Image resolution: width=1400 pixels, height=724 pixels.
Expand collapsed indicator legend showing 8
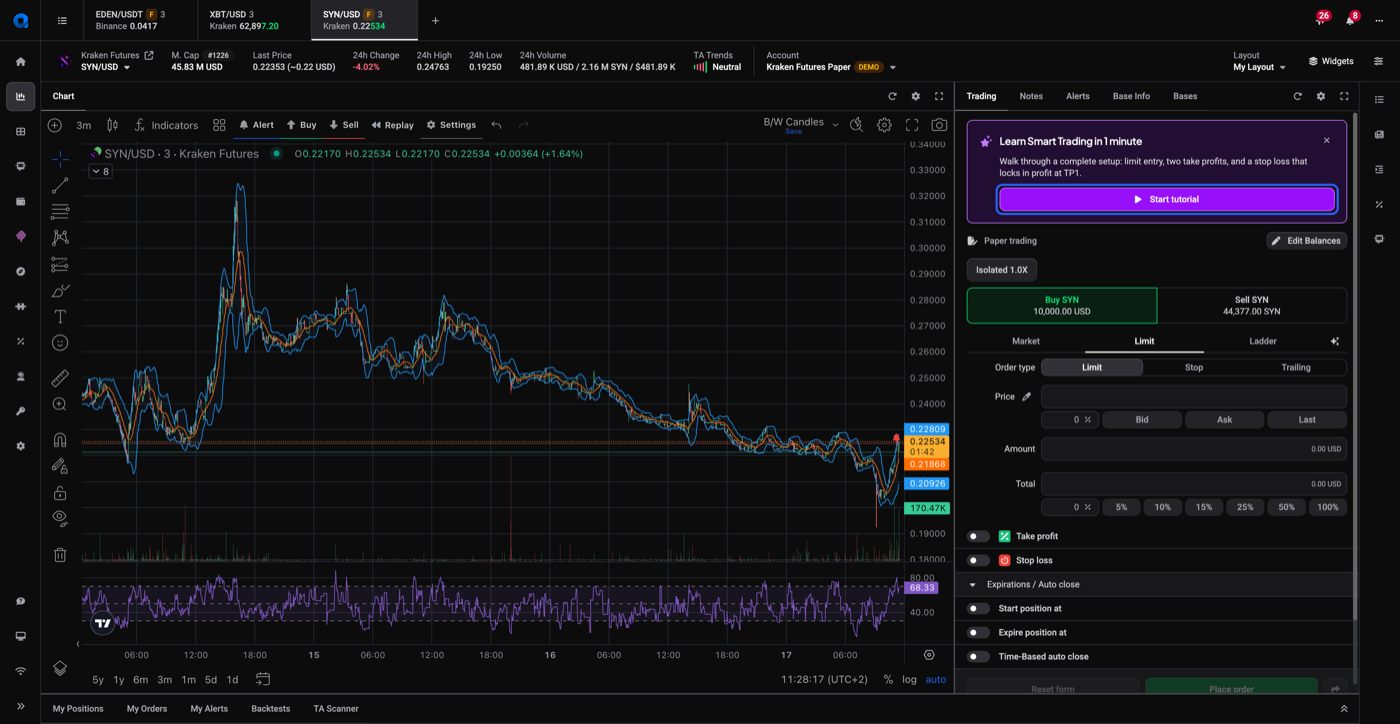tap(100, 172)
